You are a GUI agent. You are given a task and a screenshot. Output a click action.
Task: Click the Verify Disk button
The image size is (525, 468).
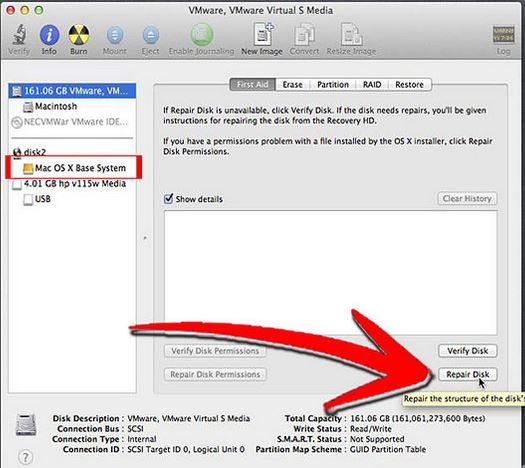[x=467, y=351]
